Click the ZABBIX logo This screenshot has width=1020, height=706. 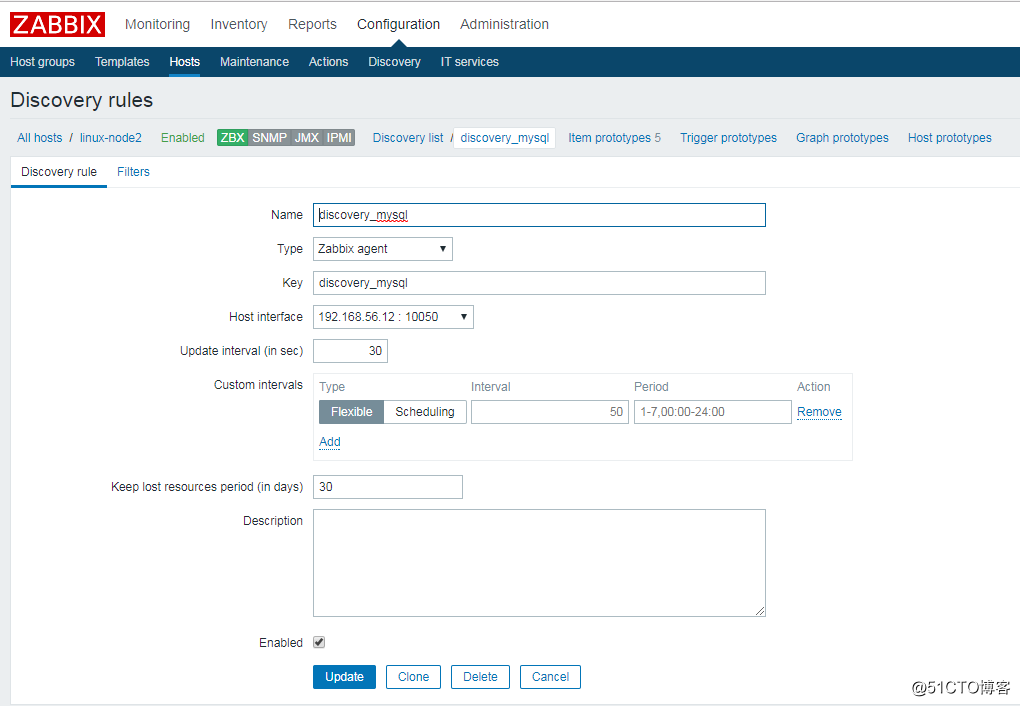(57, 25)
